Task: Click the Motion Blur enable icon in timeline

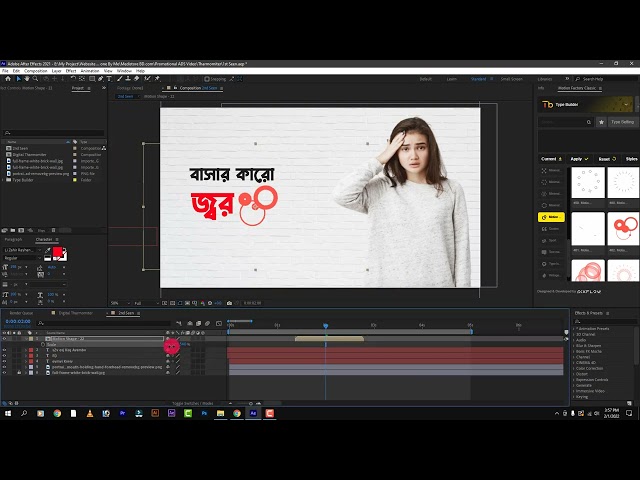Action: (x=207, y=323)
